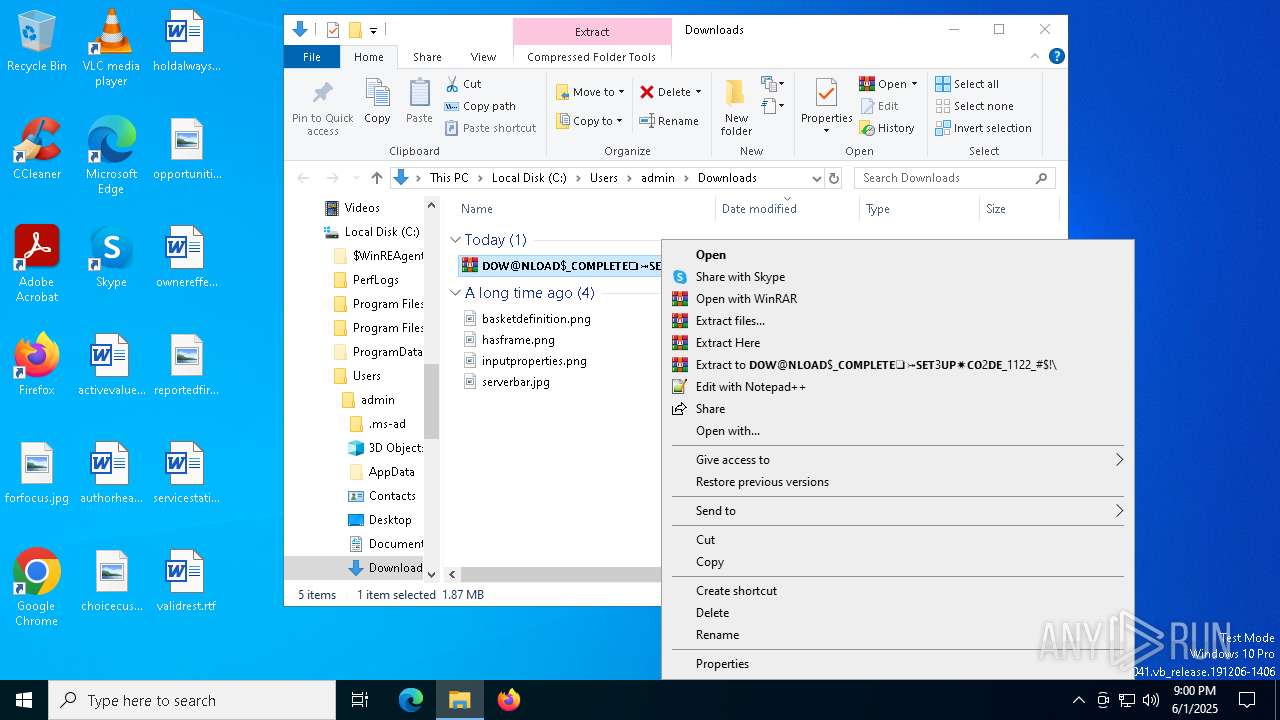The width and height of the screenshot is (1280, 720).
Task: Switch to the View tab
Action: 483,57
